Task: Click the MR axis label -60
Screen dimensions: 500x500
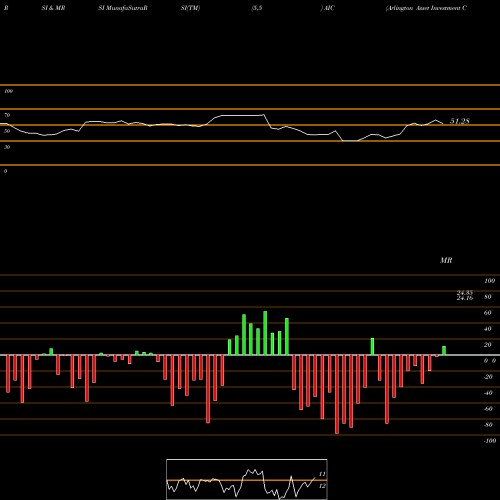Action: 488,409
